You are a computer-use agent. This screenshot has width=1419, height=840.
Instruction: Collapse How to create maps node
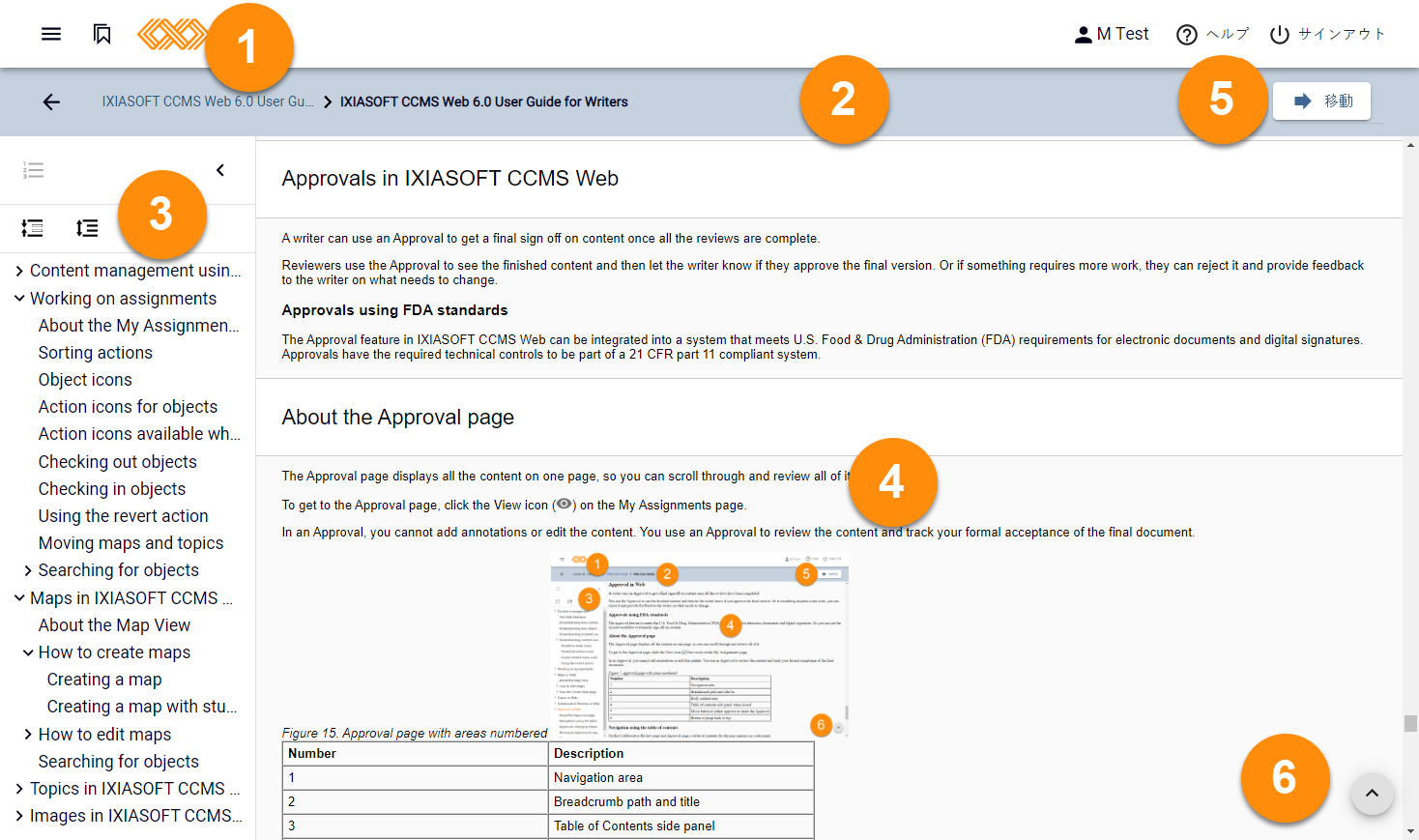(x=28, y=652)
